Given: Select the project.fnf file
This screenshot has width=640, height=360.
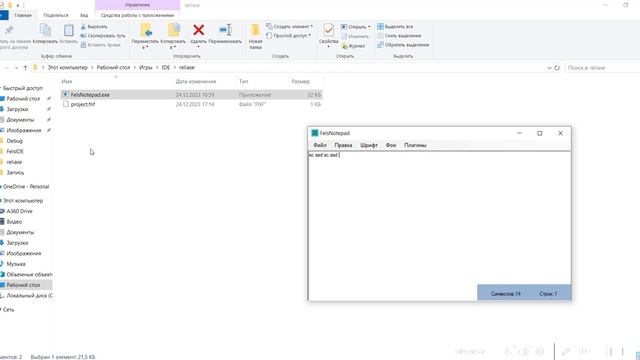Looking at the screenshot, I should [x=192, y=104].
